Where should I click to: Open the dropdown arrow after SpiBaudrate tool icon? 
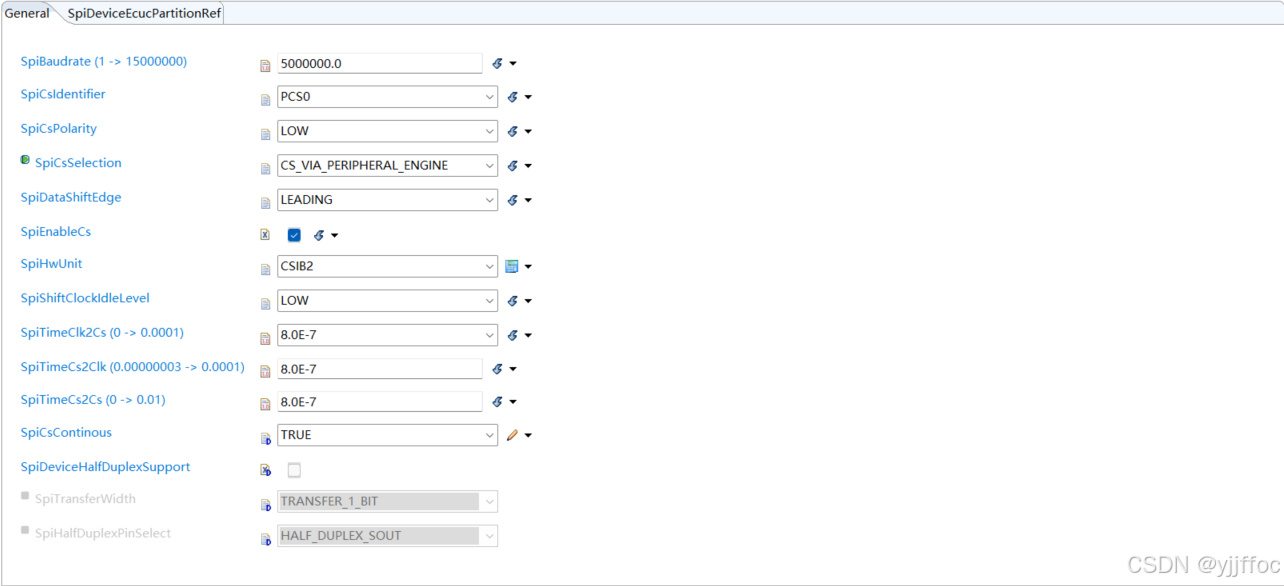513,63
